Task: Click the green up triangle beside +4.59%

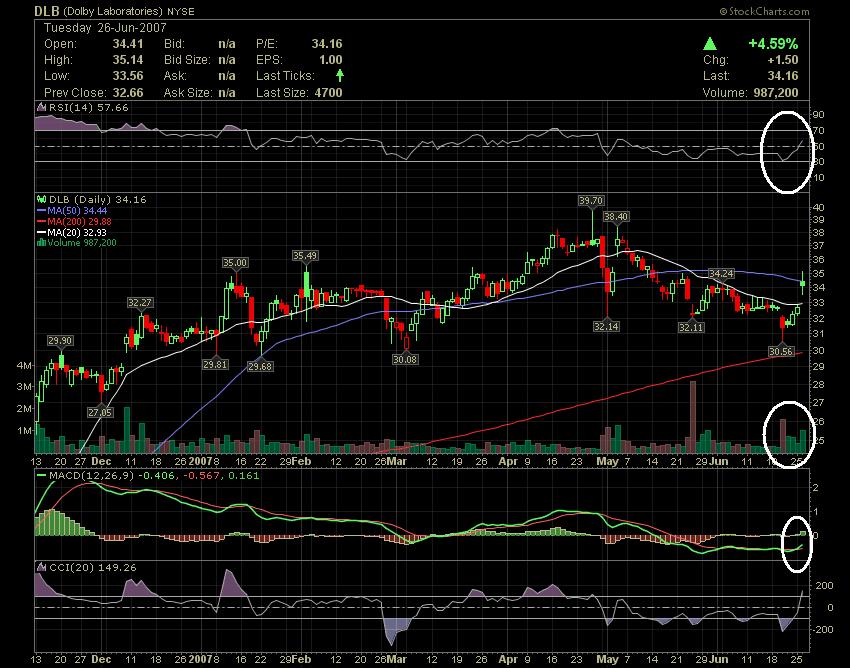Action: 710,44
